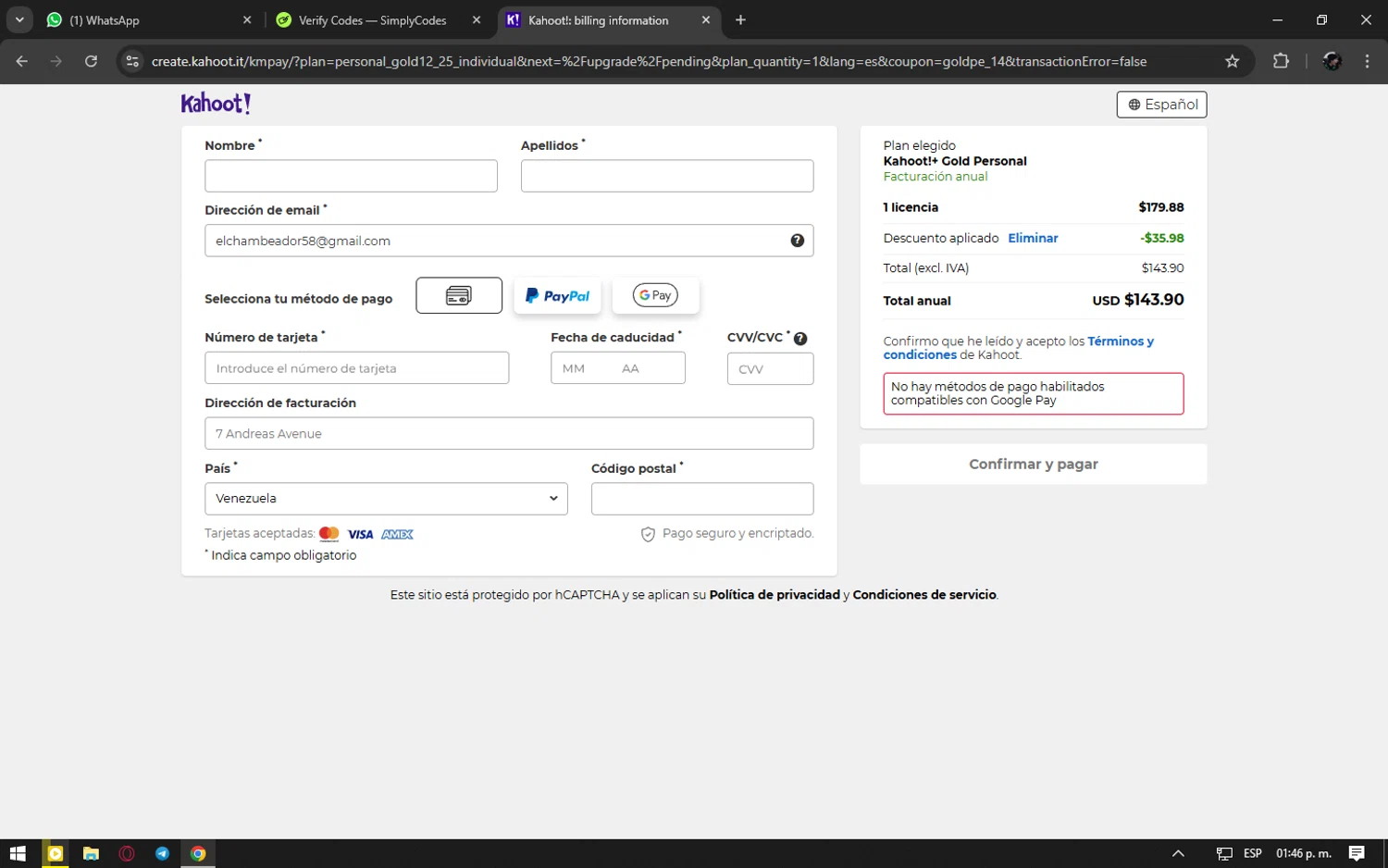Open the Español language selector
This screenshot has width=1388, height=868.
coord(1161,105)
